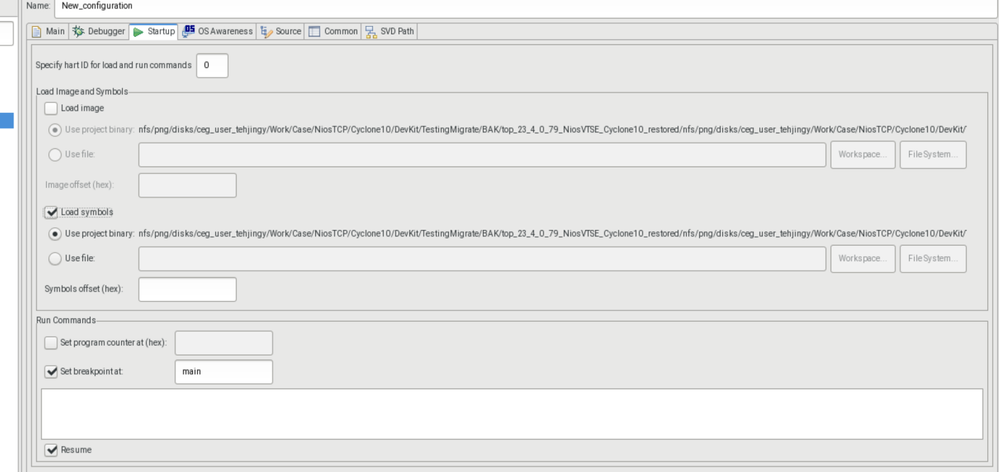Uncheck the Set breakpoint at checkbox
The width and height of the screenshot is (999, 472).
[x=51, y=371]
